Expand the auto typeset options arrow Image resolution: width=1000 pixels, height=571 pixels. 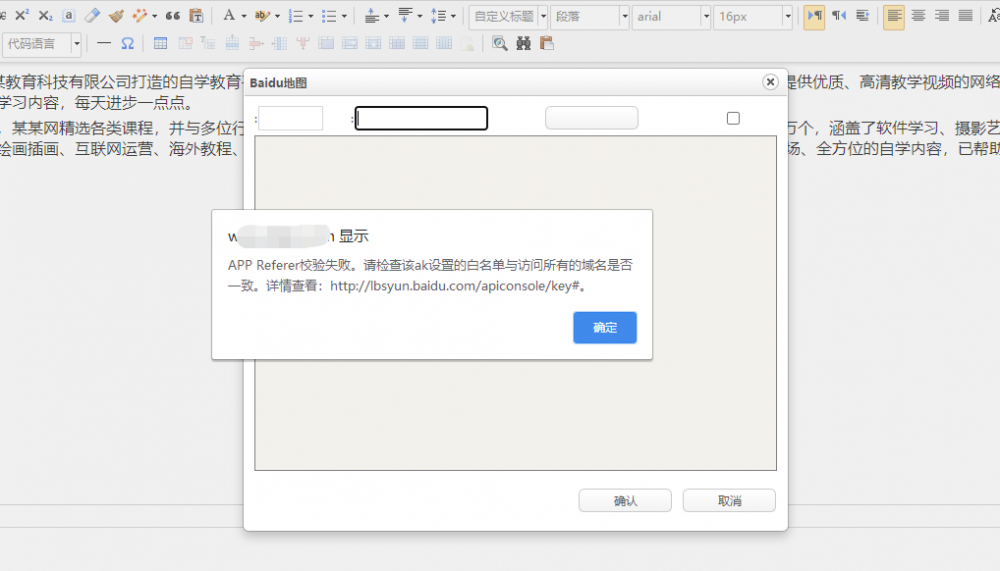(x=154, y=16)
